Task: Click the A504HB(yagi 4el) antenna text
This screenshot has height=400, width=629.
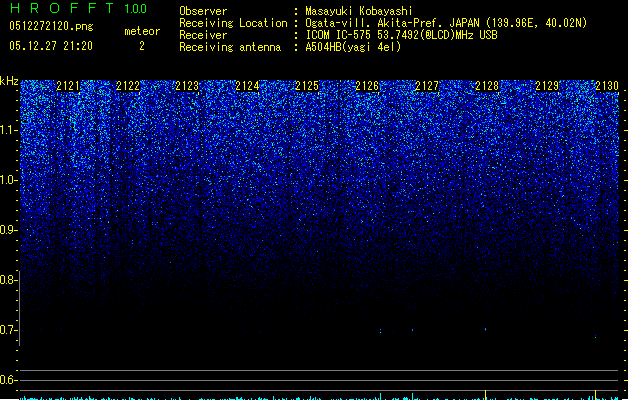Action: pyautogui.click(x=353, y=47)
